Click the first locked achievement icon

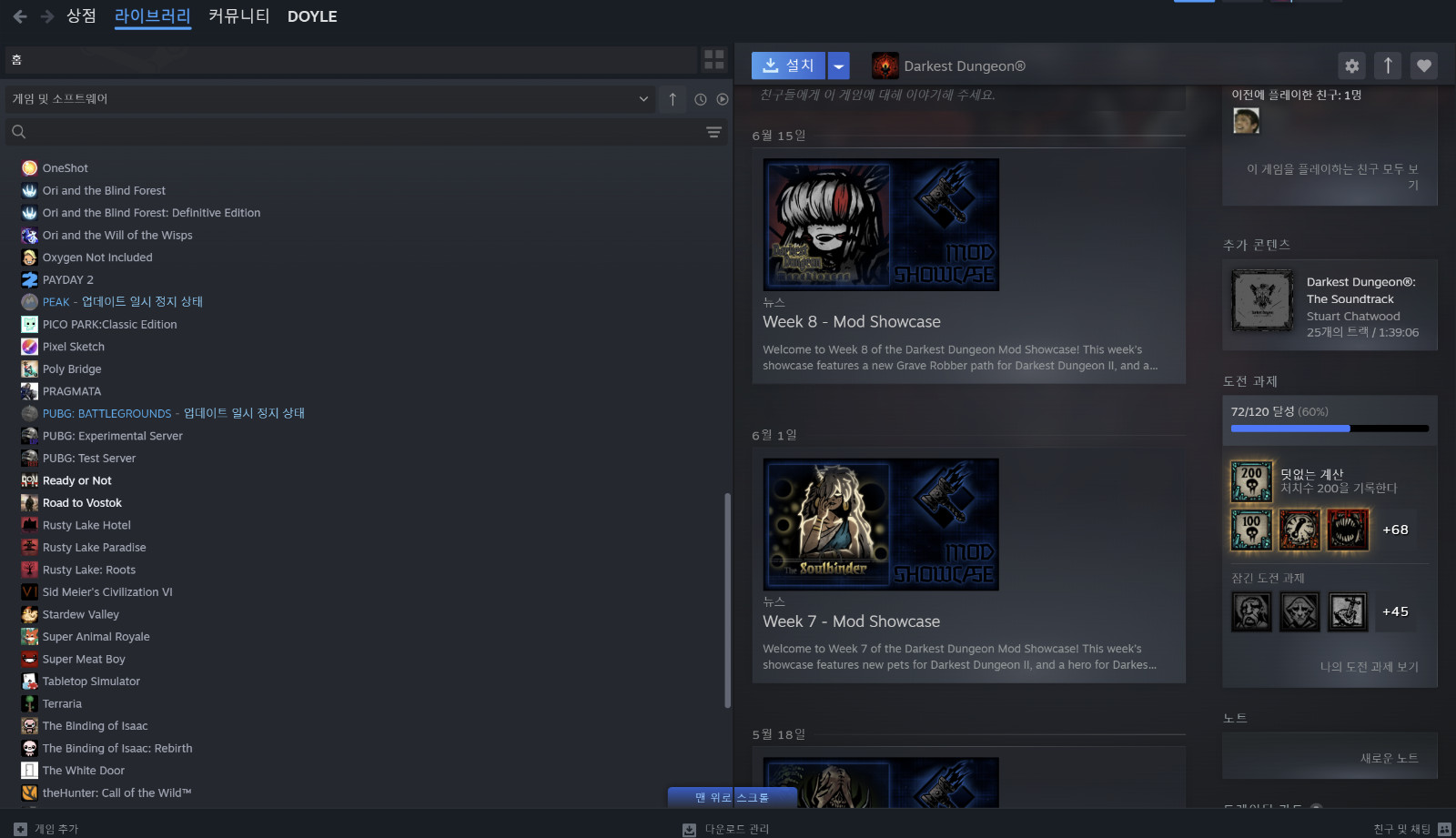coord(1251,611)
